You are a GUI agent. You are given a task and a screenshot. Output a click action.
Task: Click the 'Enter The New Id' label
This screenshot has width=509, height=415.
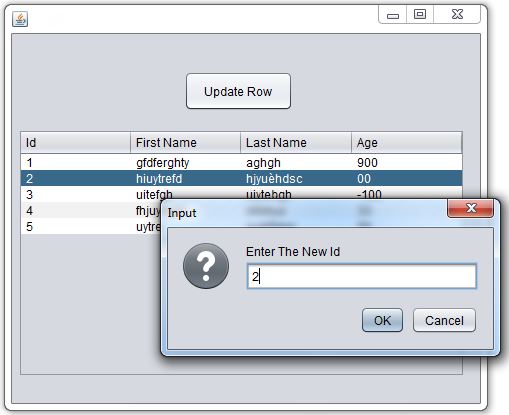tap(293, 252)
